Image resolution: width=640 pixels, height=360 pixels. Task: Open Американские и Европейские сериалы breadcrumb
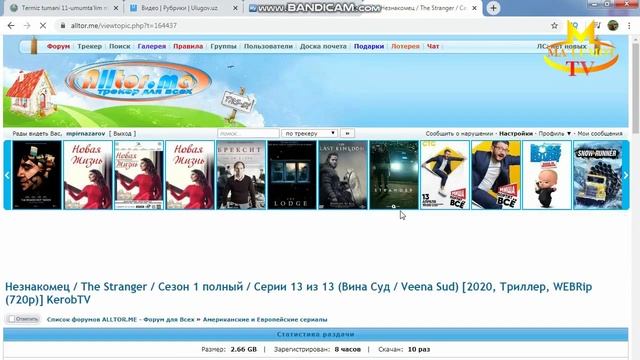coord(265,320)
